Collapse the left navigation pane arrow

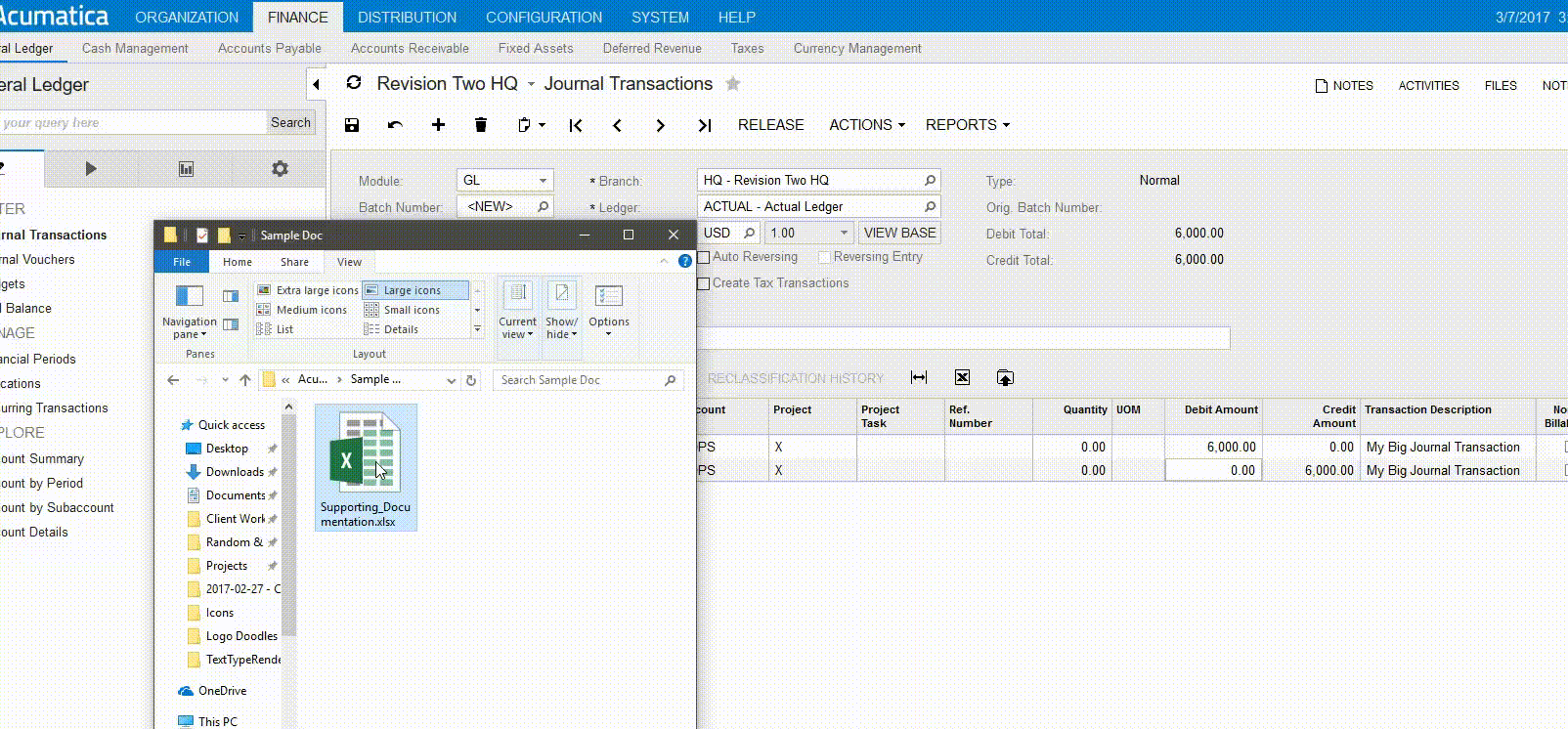point(316,85)
